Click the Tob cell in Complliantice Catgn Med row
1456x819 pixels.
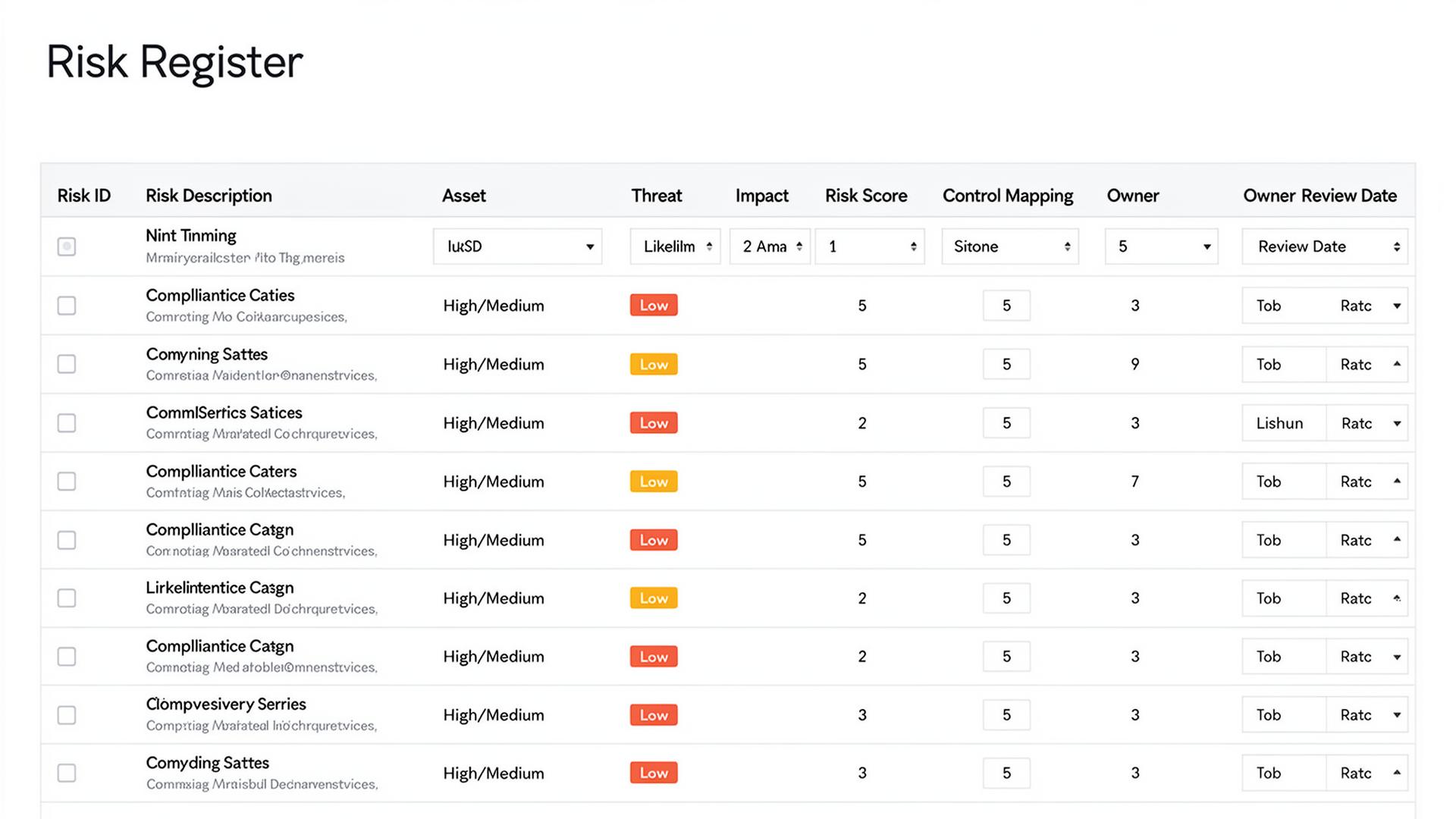(1284, 657)
